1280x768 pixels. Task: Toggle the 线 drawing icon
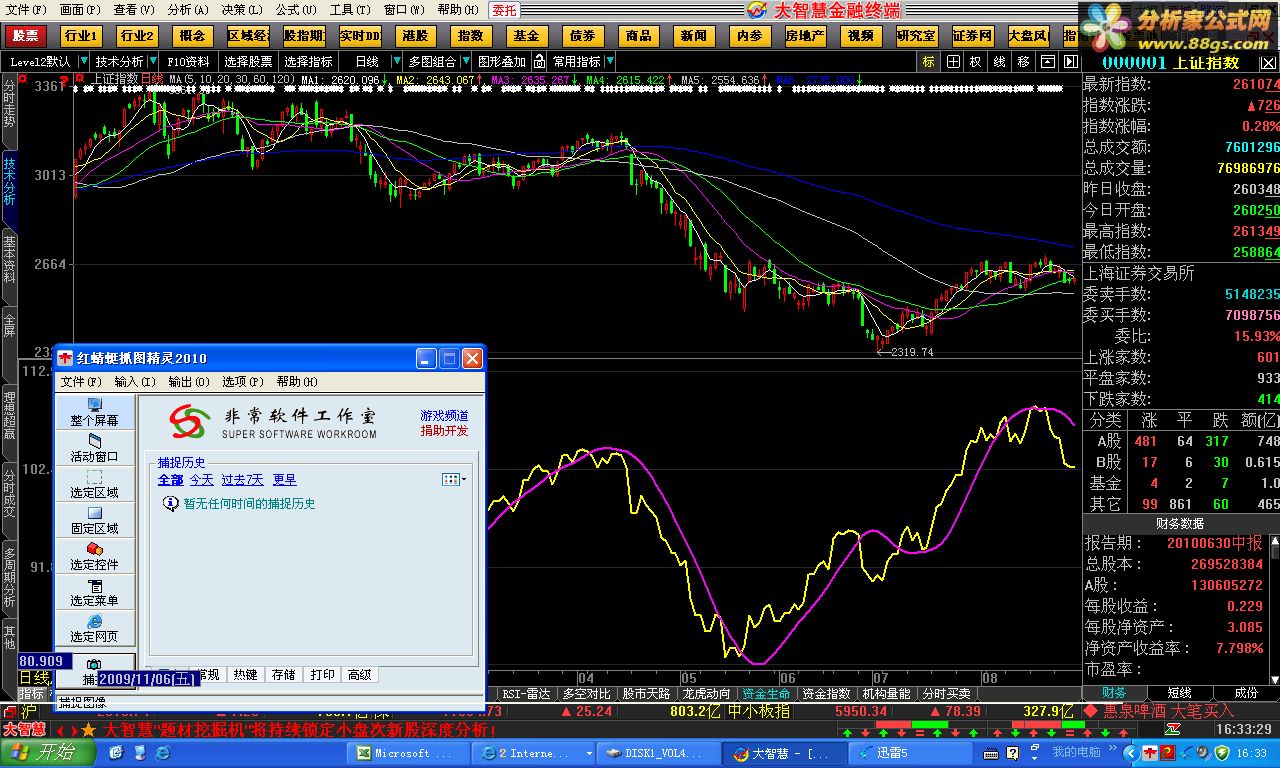tap(999, 62)
